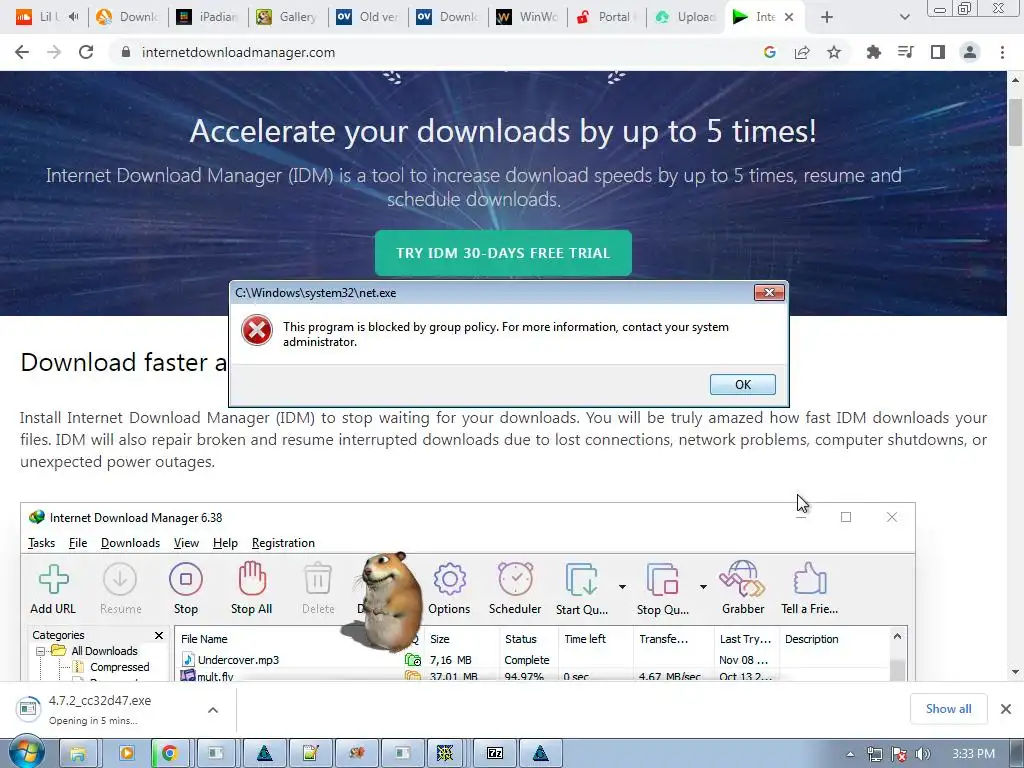Screen dimensions: 1024x768
Task: Switch to the Gallery tab
Action: pos(289,17)
